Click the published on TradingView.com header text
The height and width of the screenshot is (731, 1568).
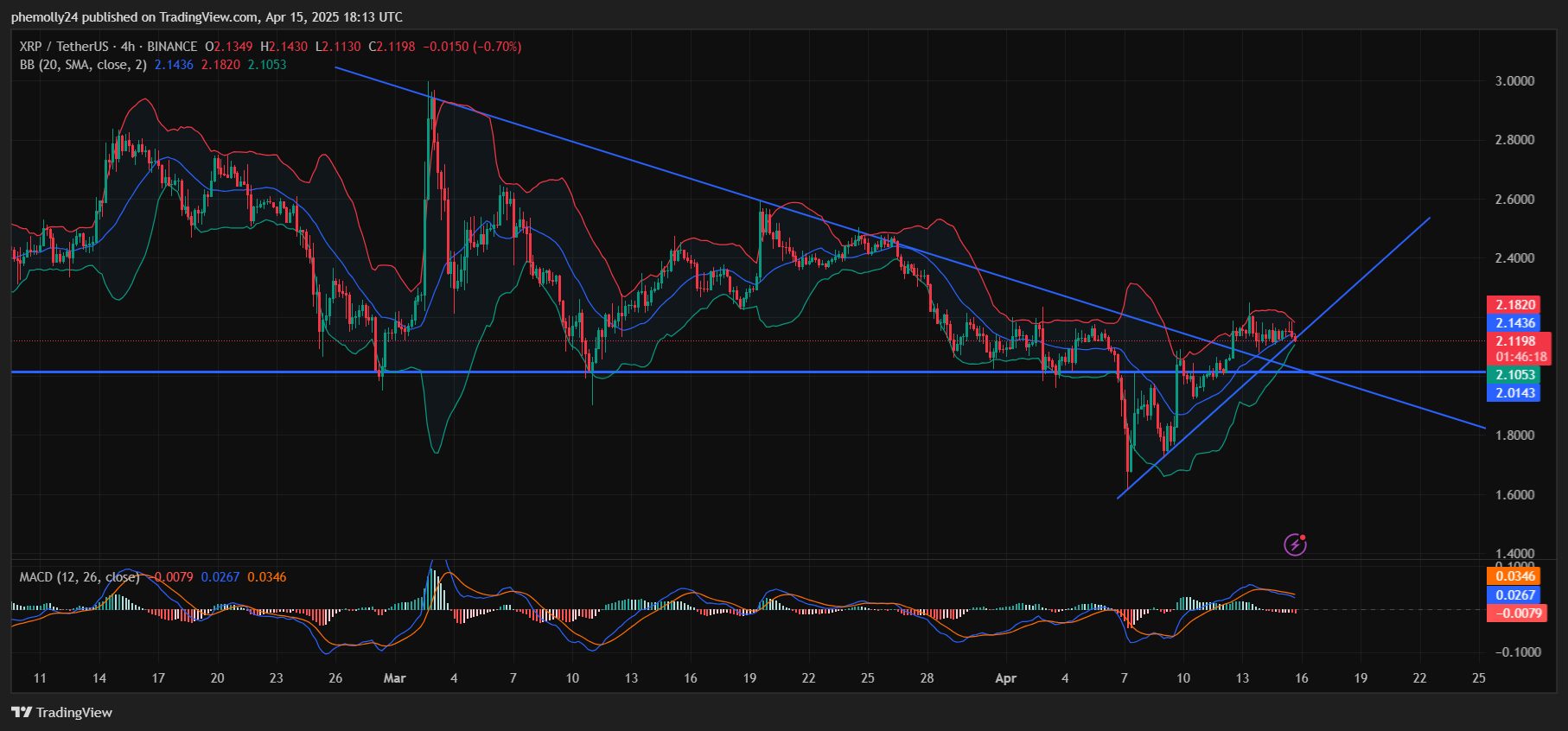pyautogui.click(x=207, y=17)
